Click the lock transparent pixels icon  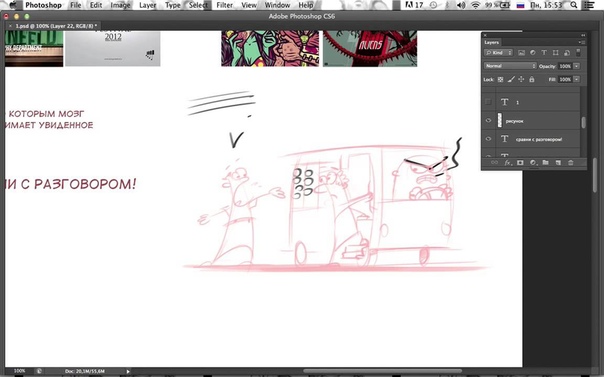pyautogui.click(x=500, y=79)
